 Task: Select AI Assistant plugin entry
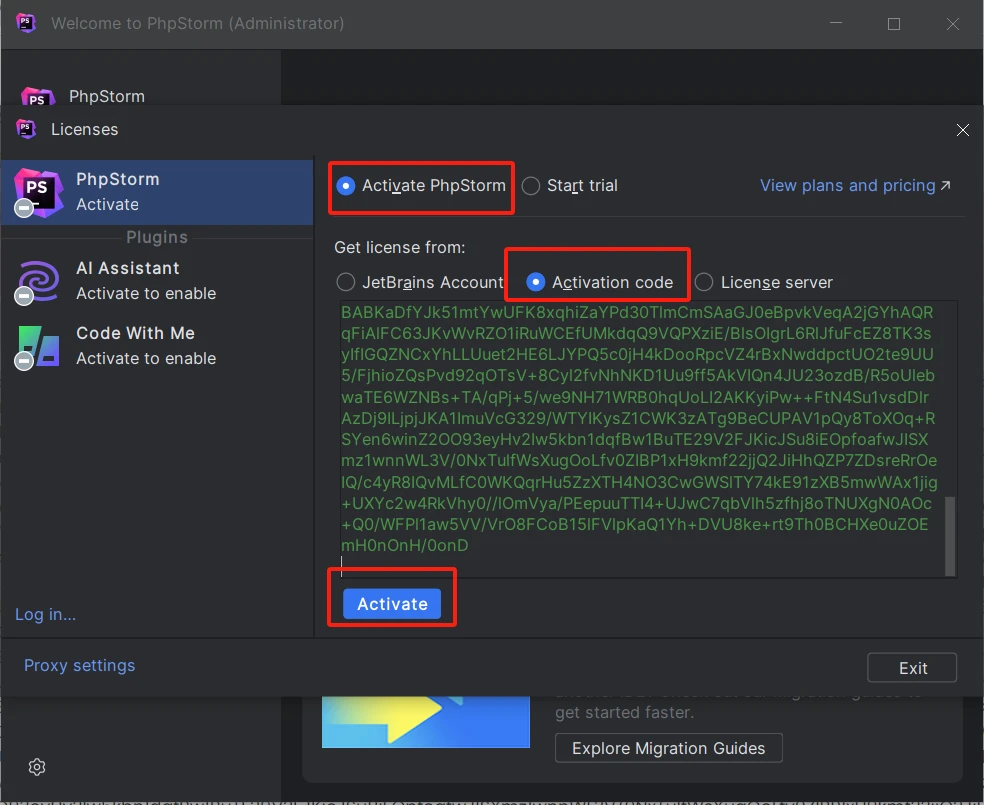tap(157, 281)
